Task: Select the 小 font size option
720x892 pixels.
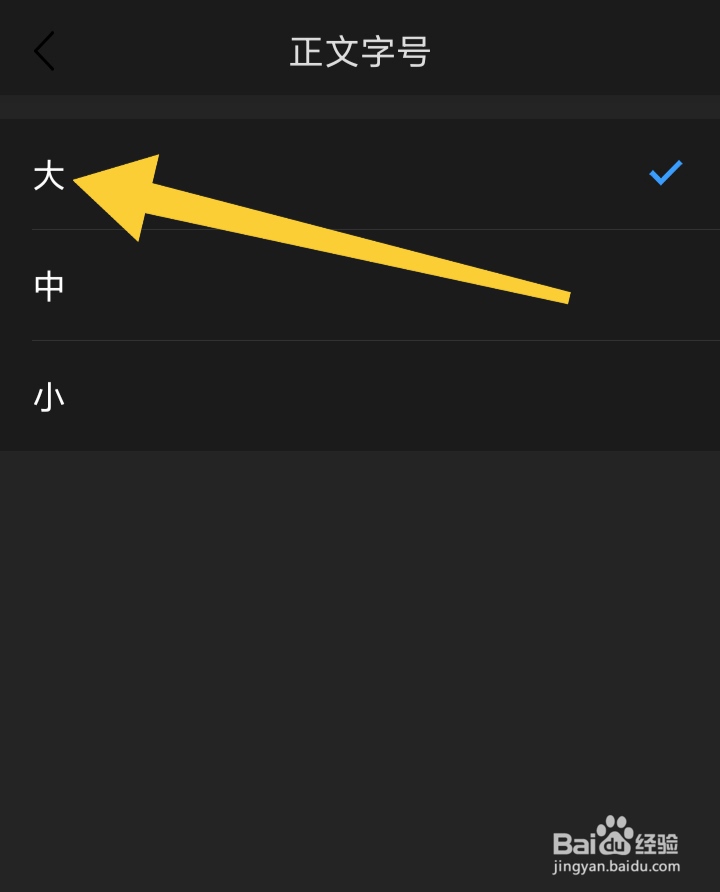Action: pos(360,396)
